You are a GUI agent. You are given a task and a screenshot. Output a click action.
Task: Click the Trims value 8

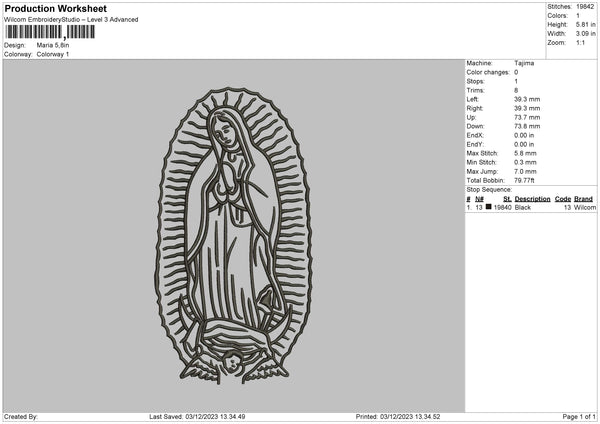(x=516, y=90)
